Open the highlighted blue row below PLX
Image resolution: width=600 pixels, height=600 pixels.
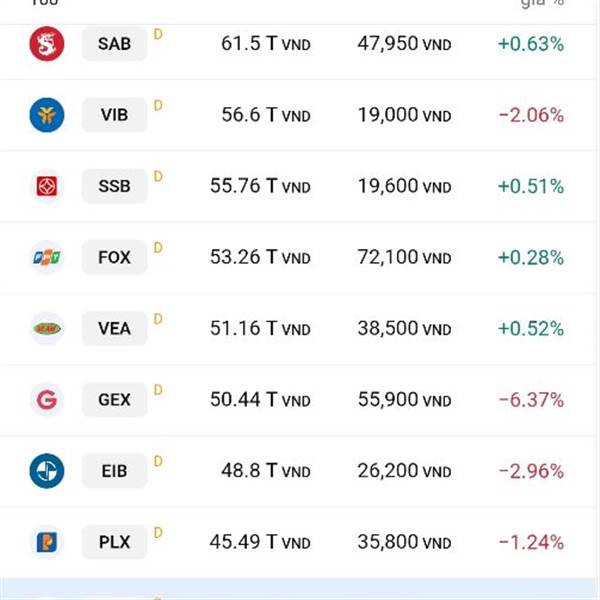click(x=298, y=589)
